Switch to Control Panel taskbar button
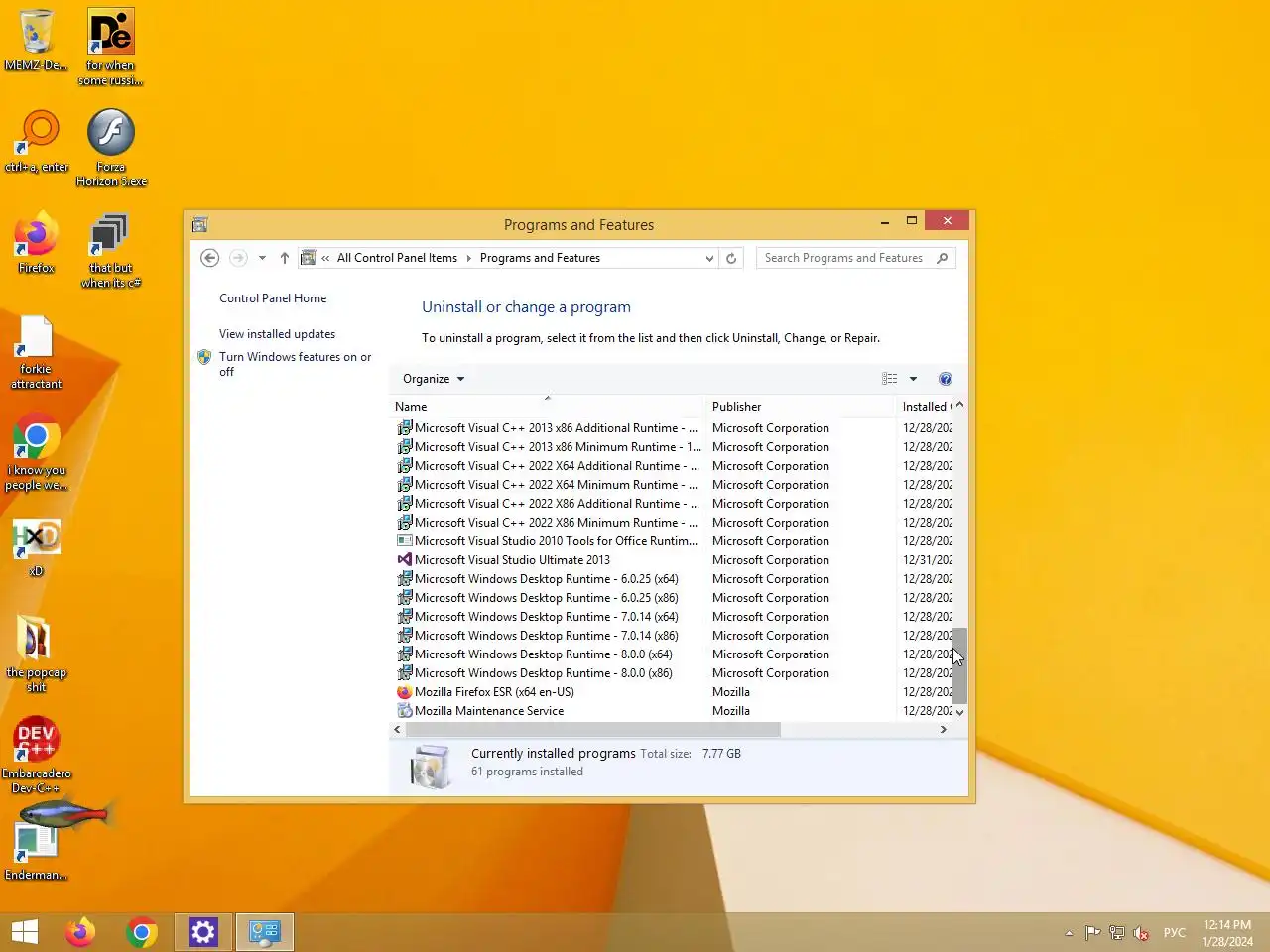Image resolution: width=1270 pixels, height=952 pixels. point(265,932)
